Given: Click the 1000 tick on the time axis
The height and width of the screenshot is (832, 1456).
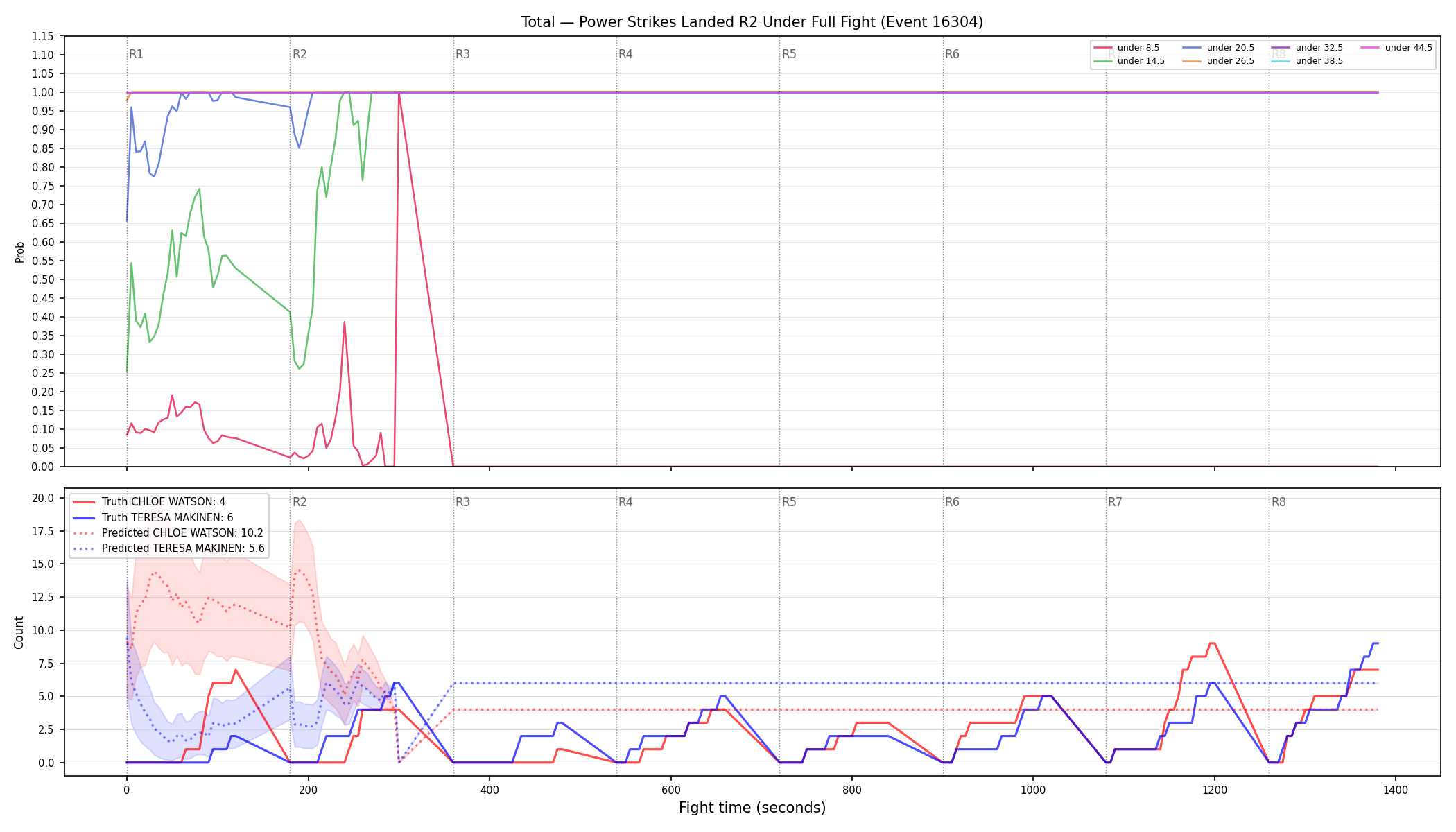Looking at the screenshot, I should [1033, 790].
